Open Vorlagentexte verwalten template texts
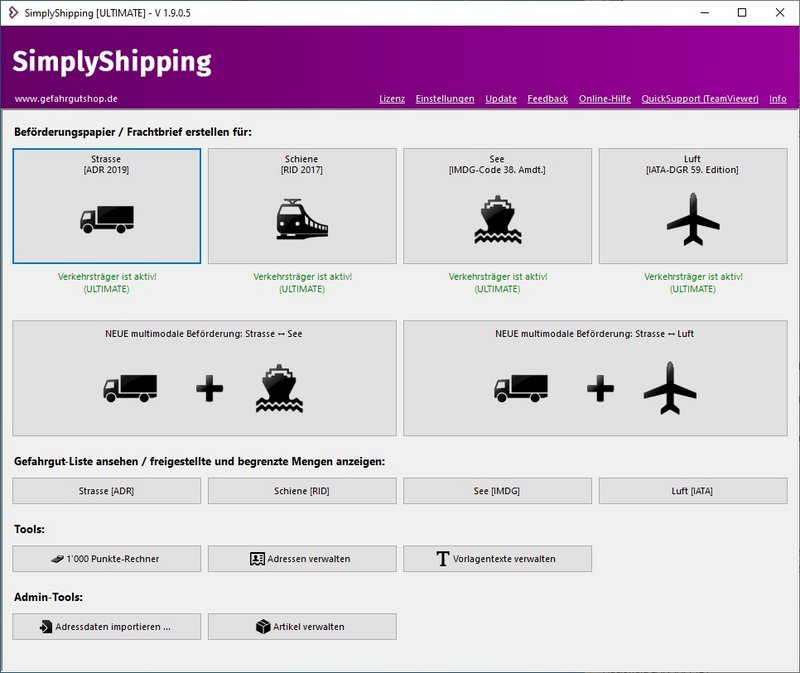This screenshot has height=673, width=800. click(x=497, y=558)
